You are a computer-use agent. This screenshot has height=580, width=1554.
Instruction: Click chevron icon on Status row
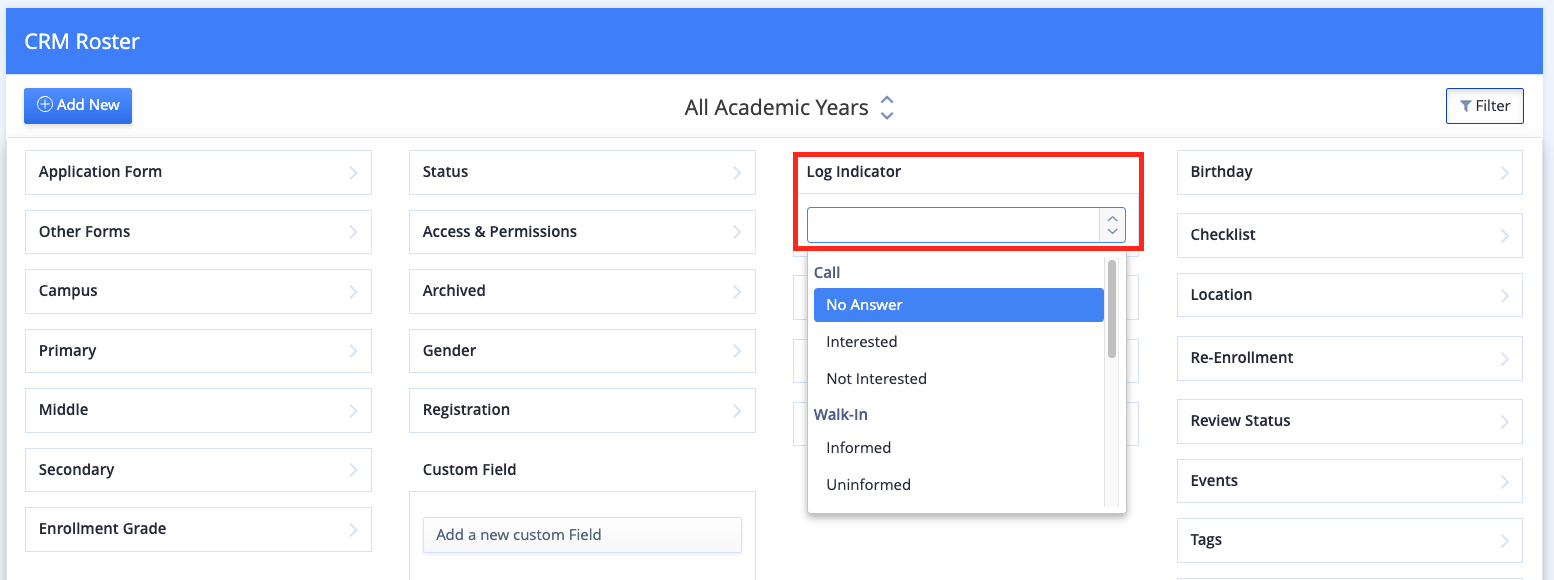point(737,172)
